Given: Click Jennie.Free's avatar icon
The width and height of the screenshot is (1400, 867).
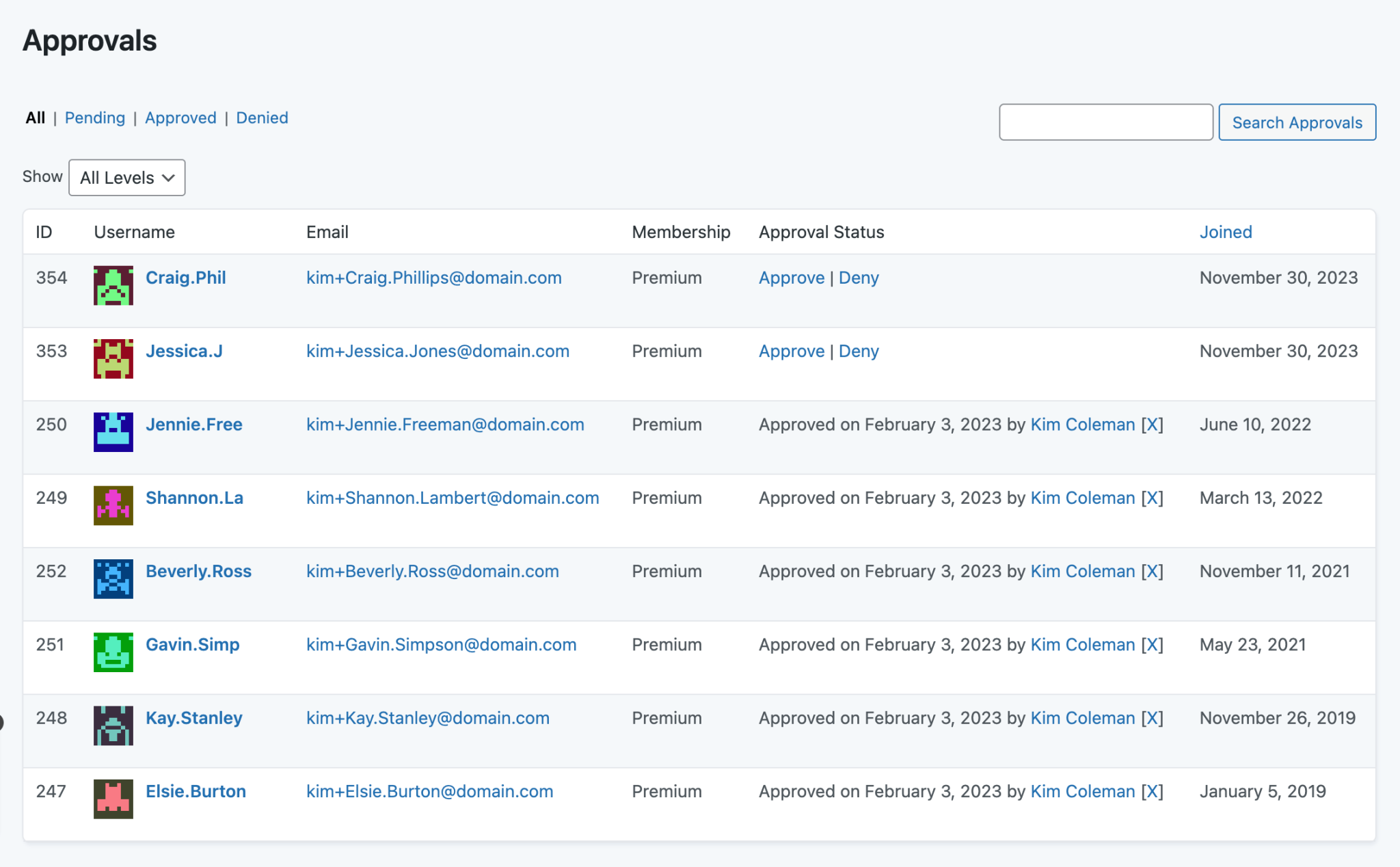Looking at the screenshot, I should (x=113, y=432).
